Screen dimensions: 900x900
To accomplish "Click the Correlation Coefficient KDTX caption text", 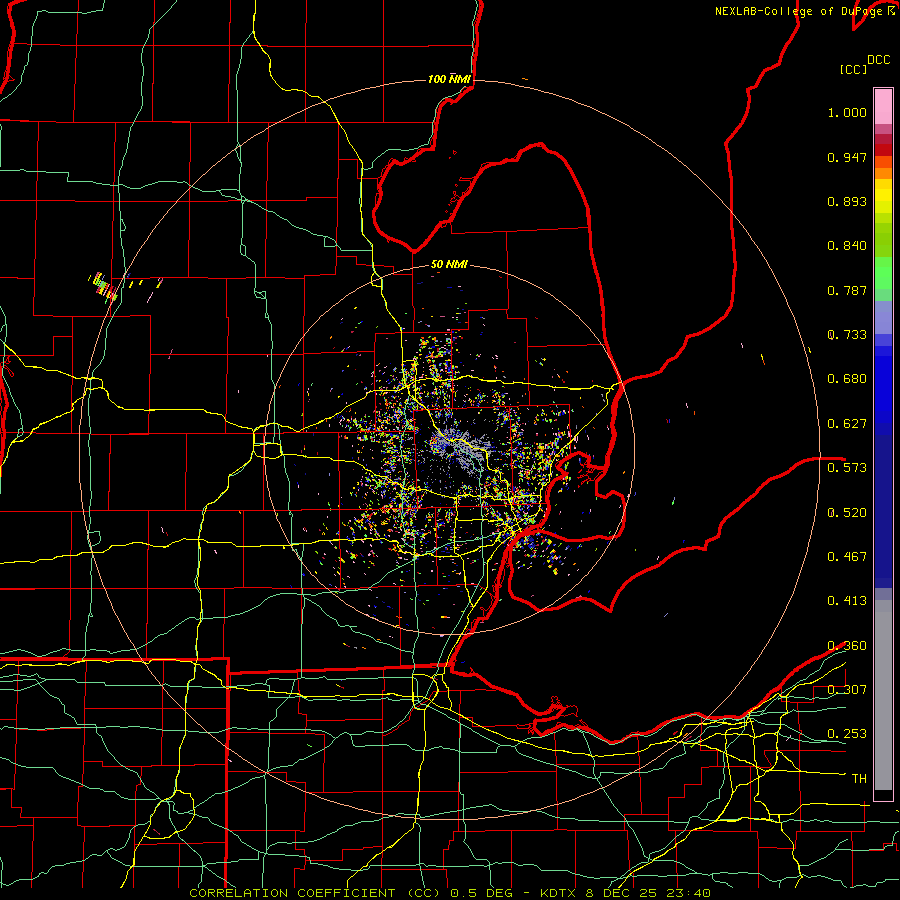I will click(450, 893).
